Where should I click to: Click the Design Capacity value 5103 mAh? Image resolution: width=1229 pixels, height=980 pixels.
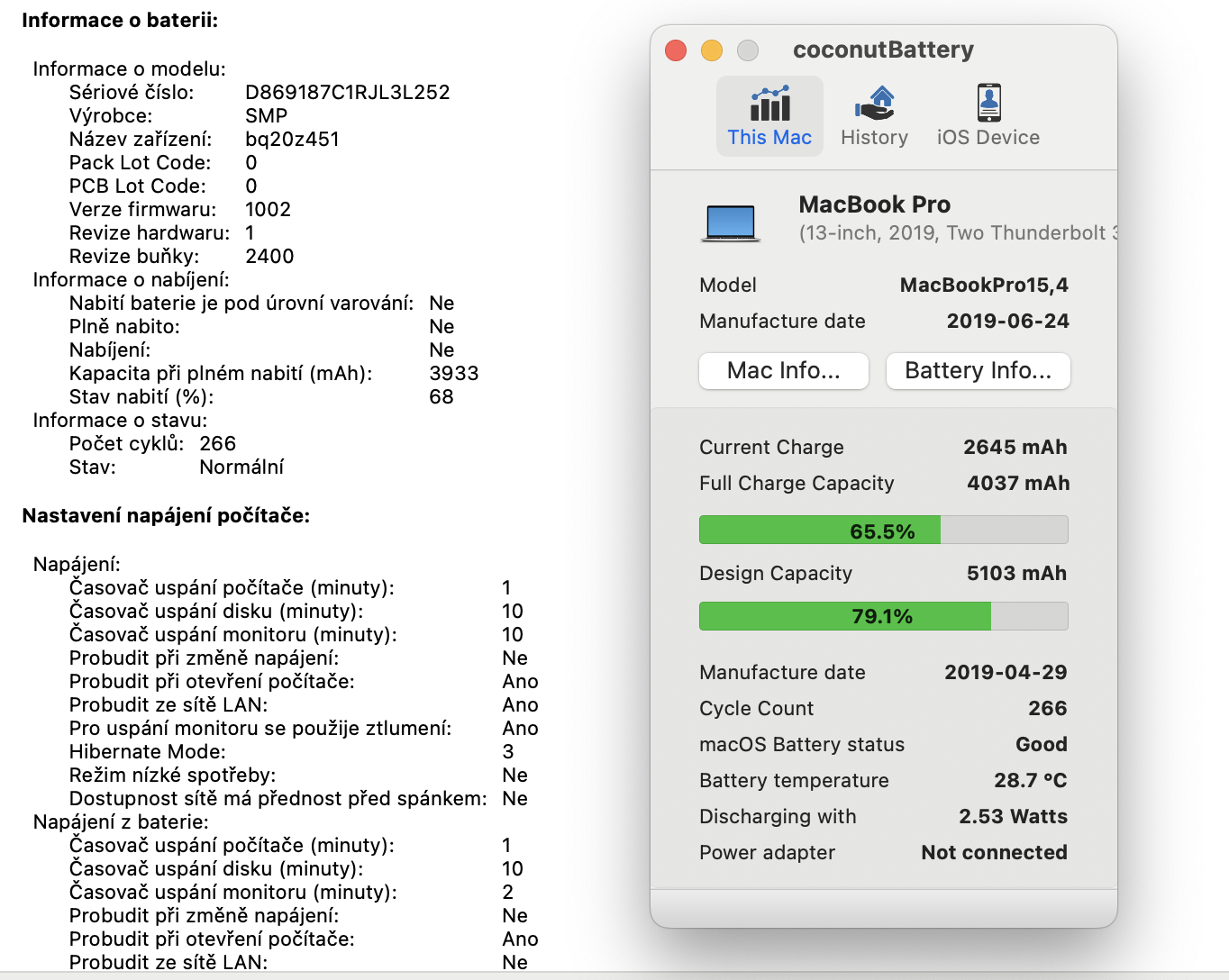pos(1016,574)
